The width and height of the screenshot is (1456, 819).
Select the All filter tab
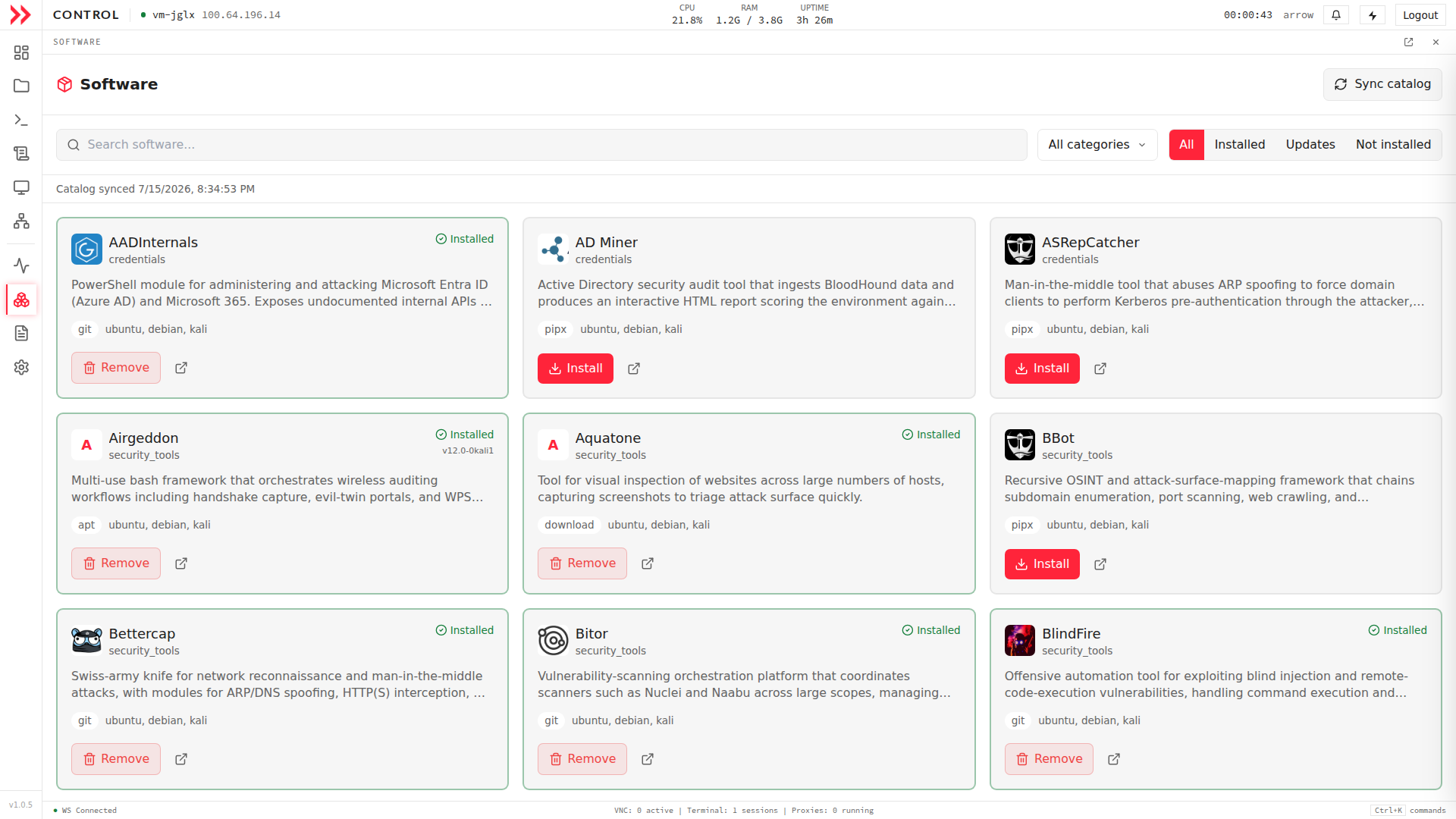(1186, 145)
